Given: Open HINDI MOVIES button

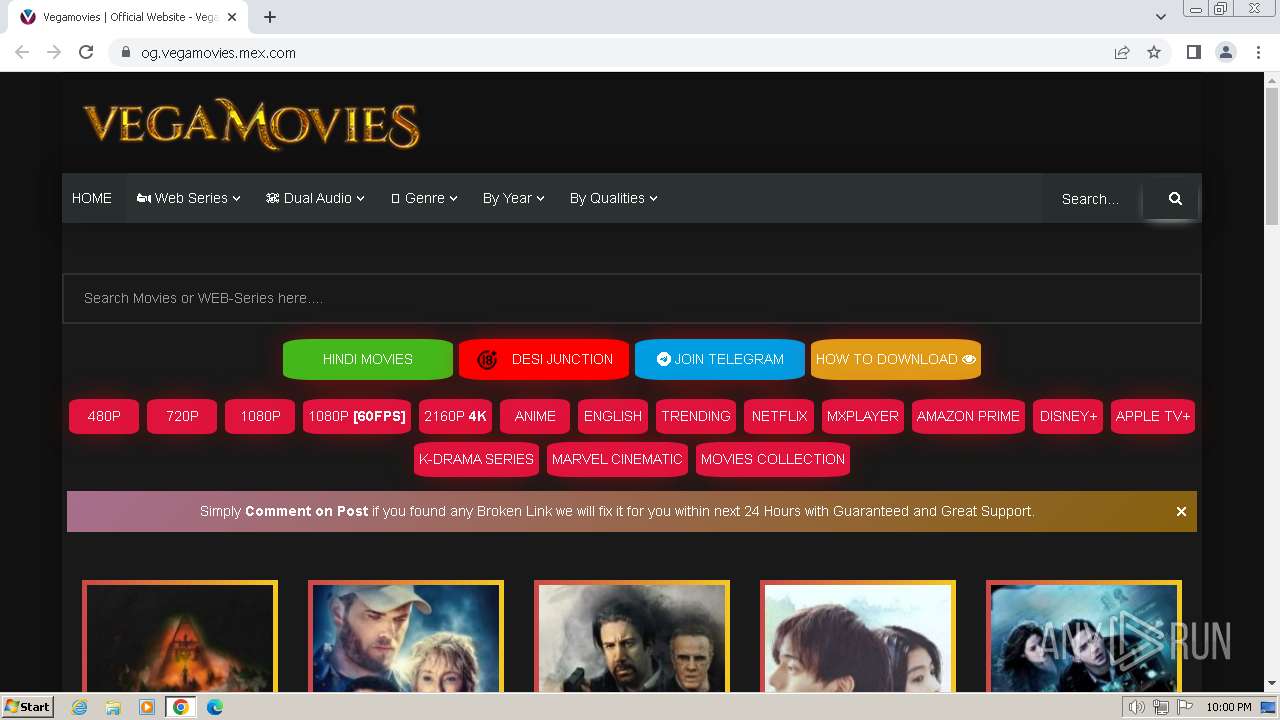Looking at the screenshot, I should pos(368,359).
